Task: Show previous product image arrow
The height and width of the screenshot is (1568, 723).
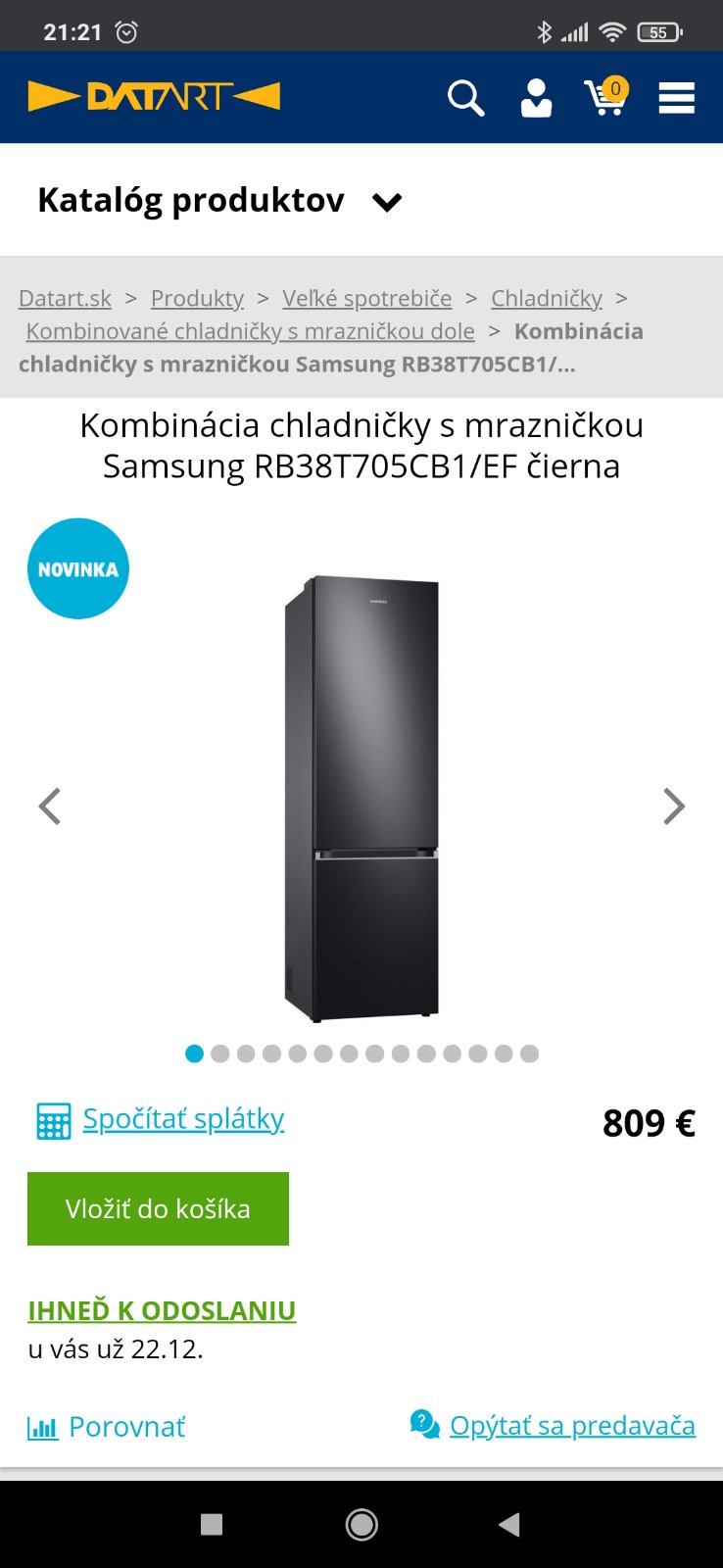Action: 50,807
